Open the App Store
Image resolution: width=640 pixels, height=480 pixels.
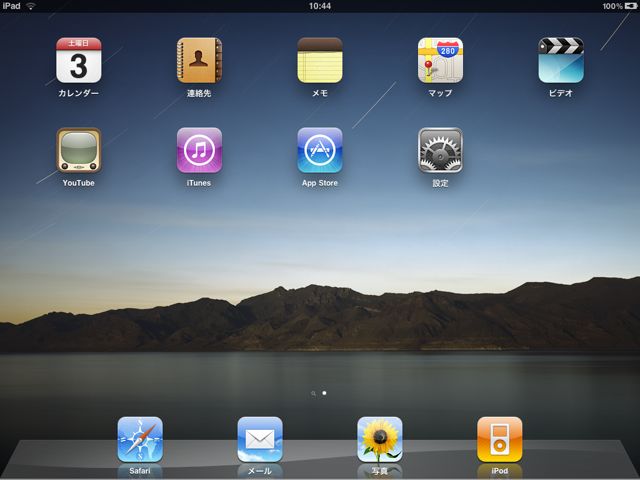click(x=320, y=150)
